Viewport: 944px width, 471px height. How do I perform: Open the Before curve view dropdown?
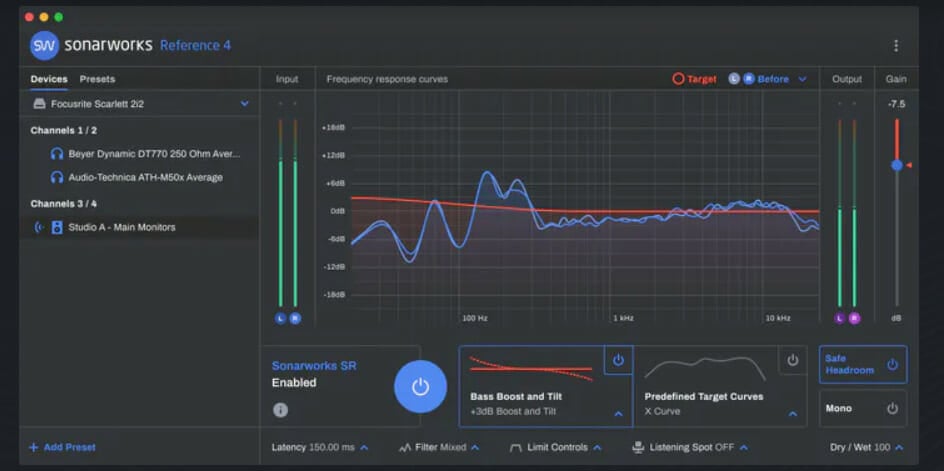pyautogui.click(x=802, y=79)
